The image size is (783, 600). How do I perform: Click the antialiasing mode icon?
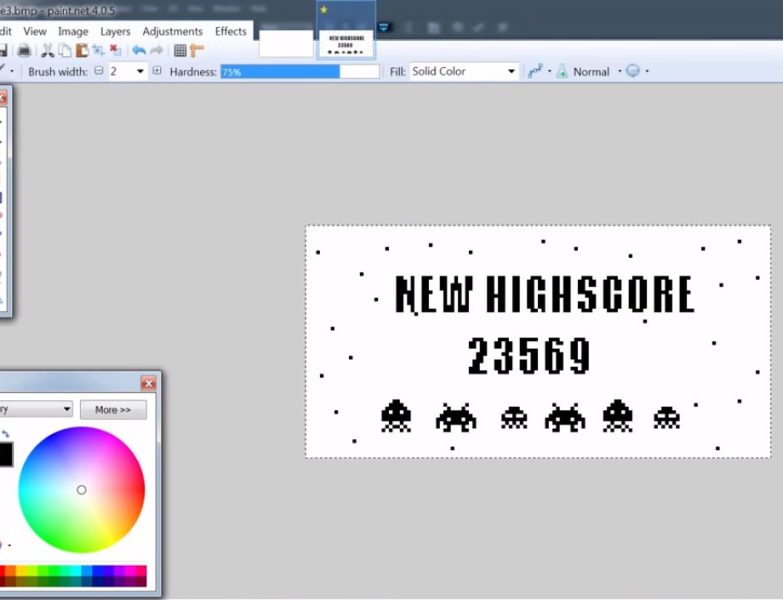click(535, 71)
